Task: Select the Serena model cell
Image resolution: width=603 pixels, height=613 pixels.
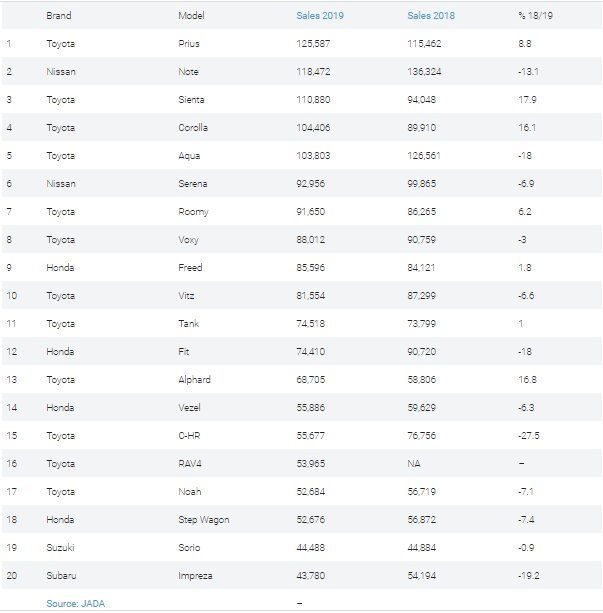Action: point(193,183)
